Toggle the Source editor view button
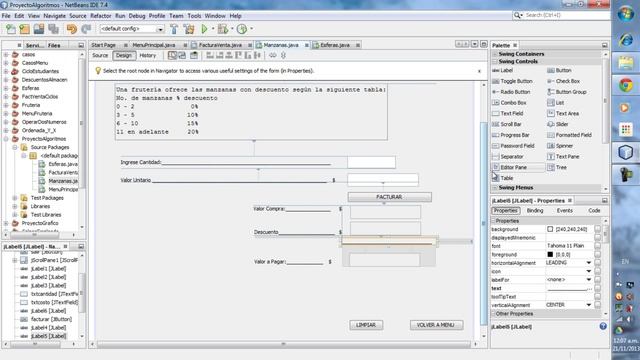640x360 pixels. 100,56
